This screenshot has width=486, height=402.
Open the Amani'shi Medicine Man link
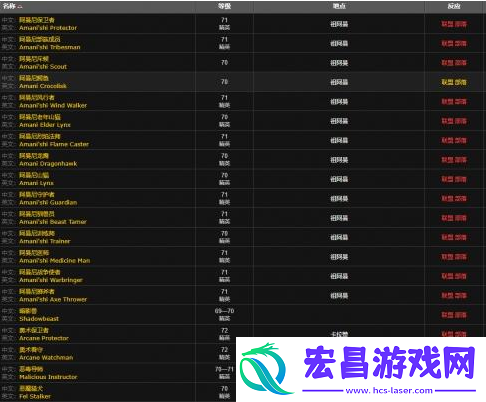click(x=55, y=261)
